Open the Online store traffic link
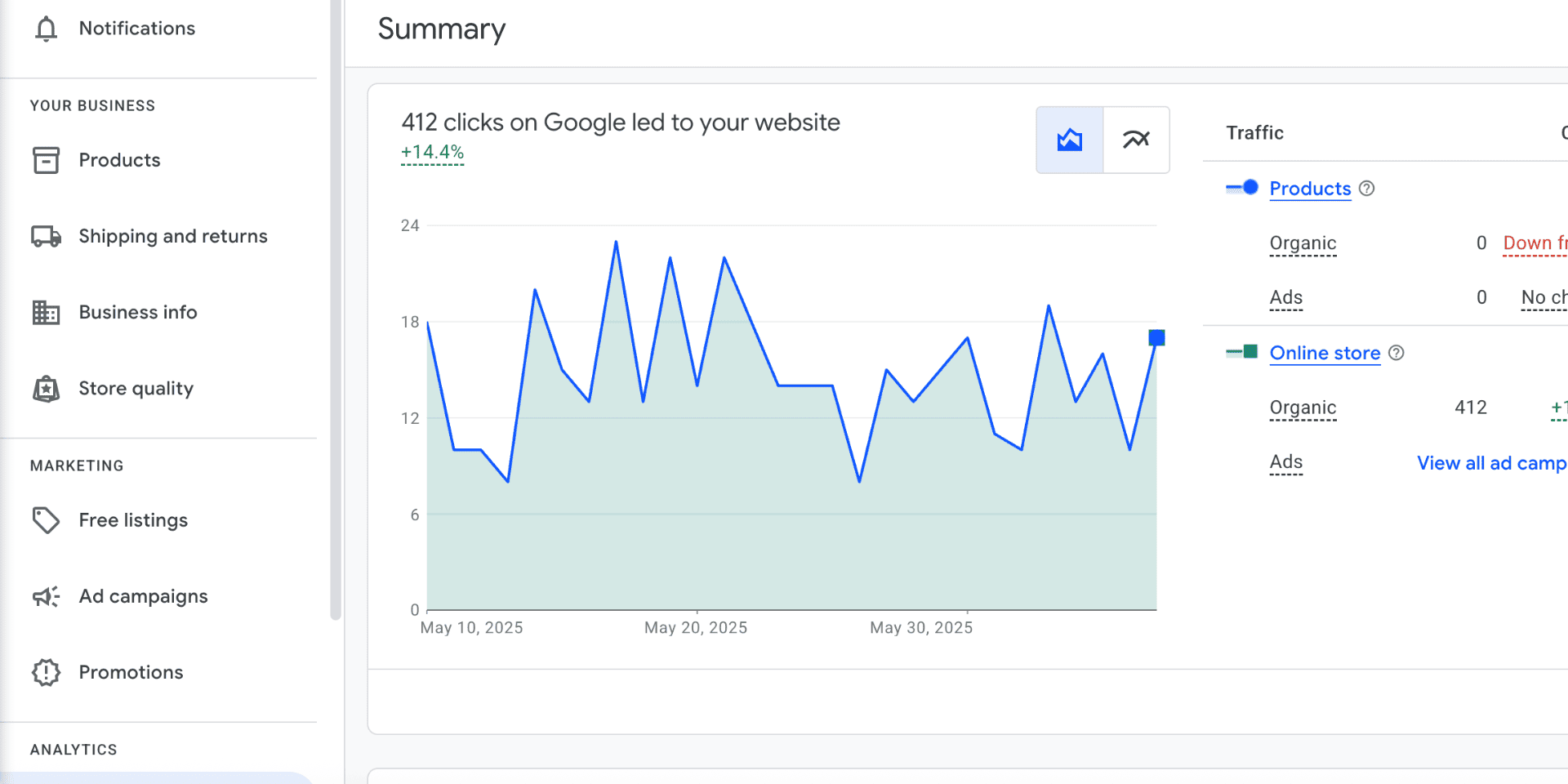Screen dimensions: 1568x784 point(1325,353)
